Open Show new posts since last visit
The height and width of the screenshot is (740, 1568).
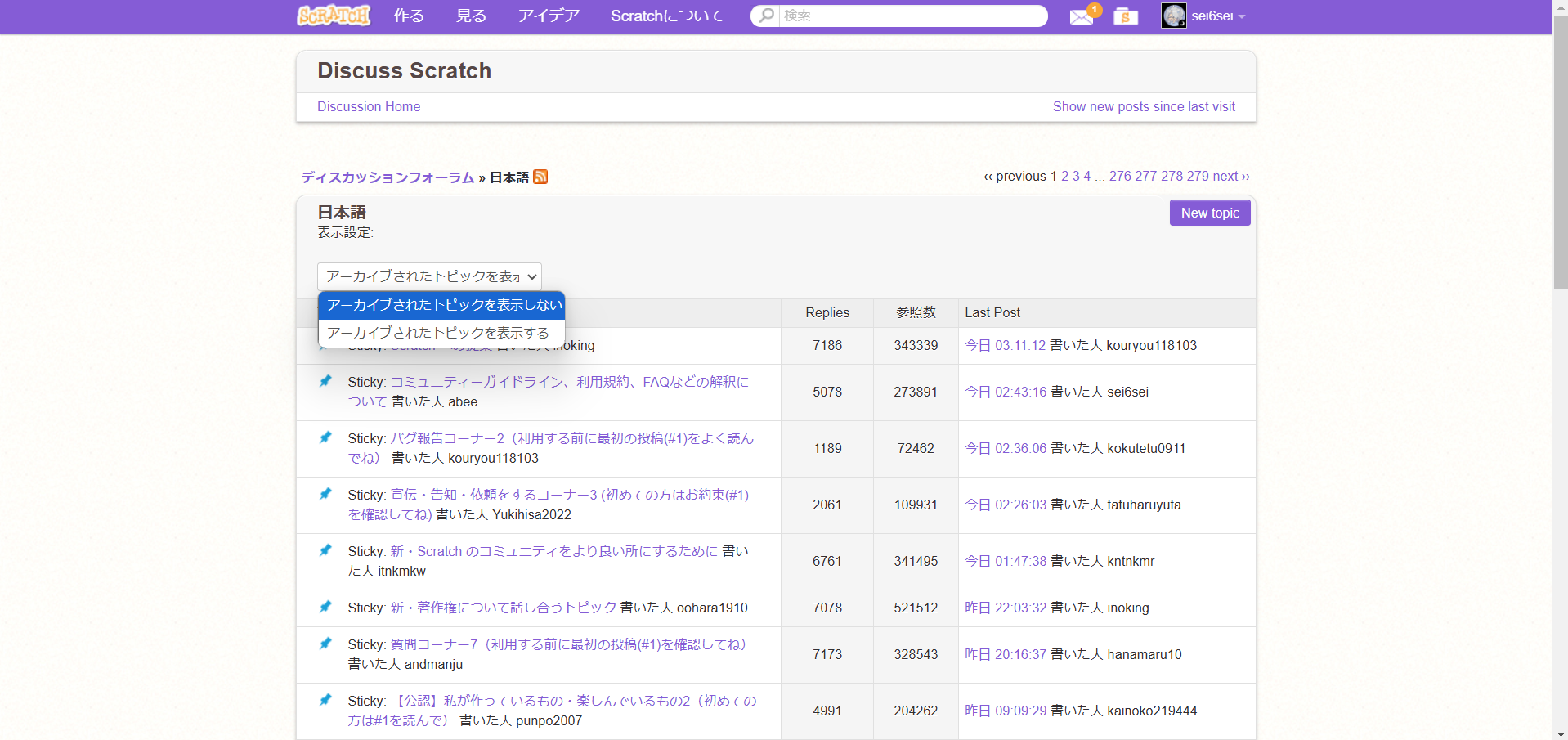pos(1143,106)
